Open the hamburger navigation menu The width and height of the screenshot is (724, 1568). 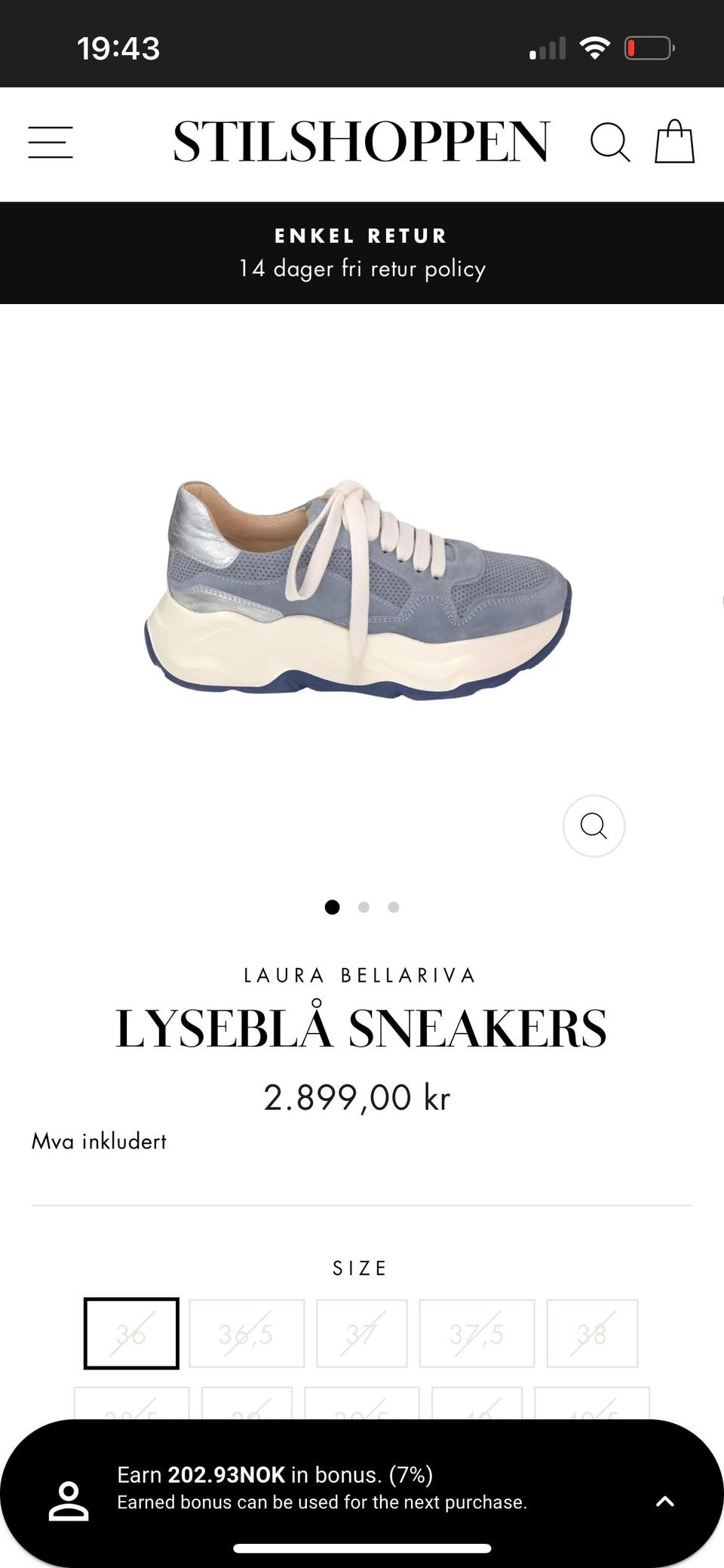click(51, 143)
